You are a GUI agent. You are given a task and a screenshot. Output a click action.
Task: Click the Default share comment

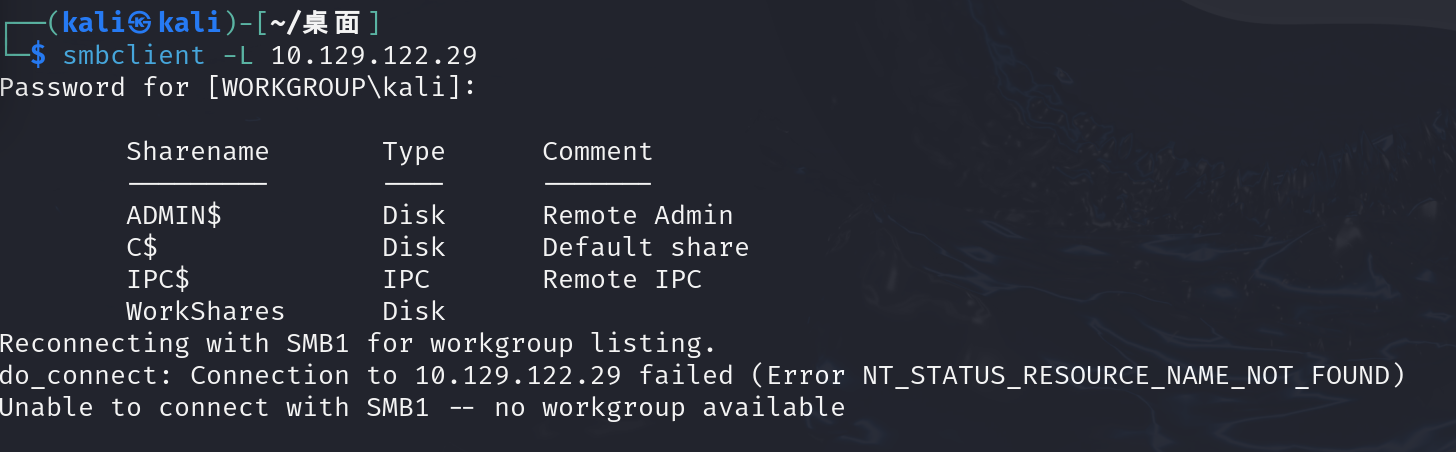tap(646, 247)
